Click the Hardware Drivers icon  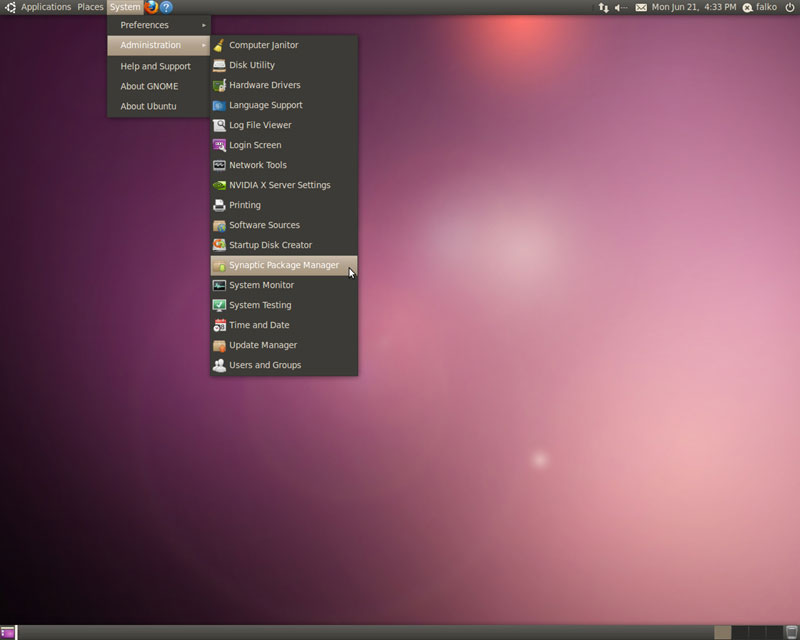point(219,85)
